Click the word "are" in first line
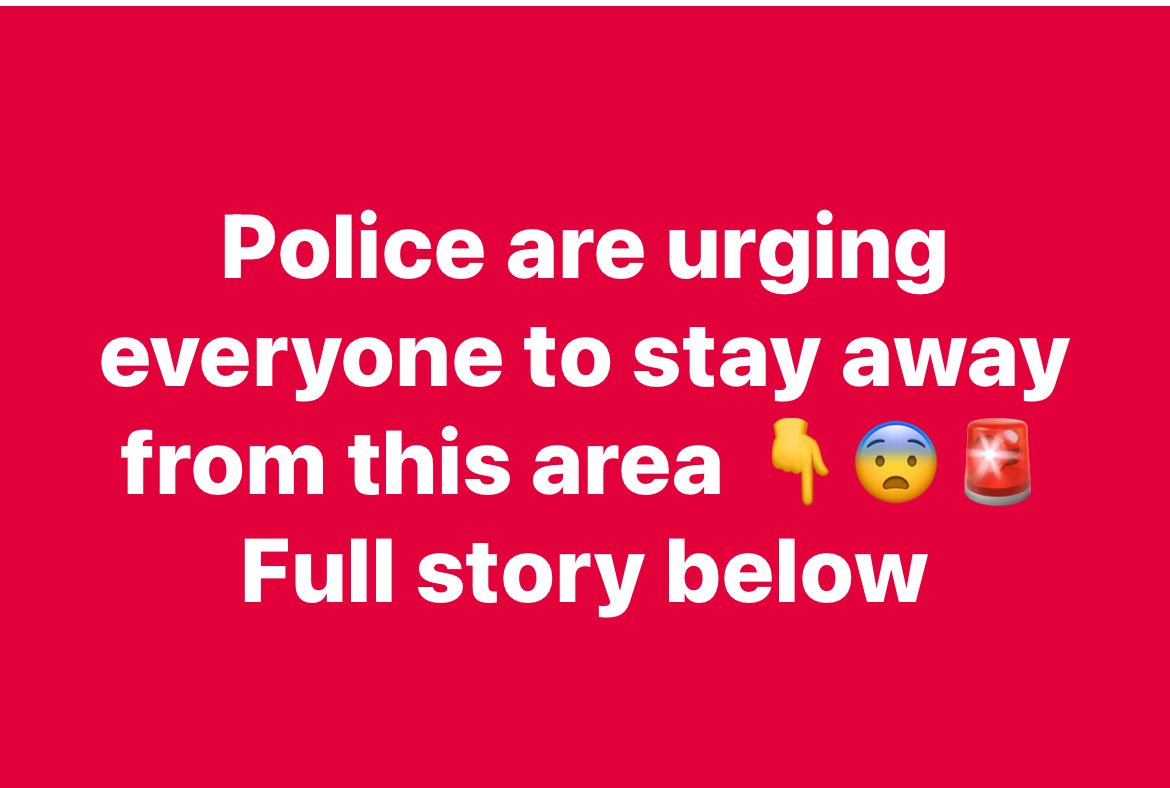Image resolution: width=1170 pixels, height=788 pixels. [575, 254]
